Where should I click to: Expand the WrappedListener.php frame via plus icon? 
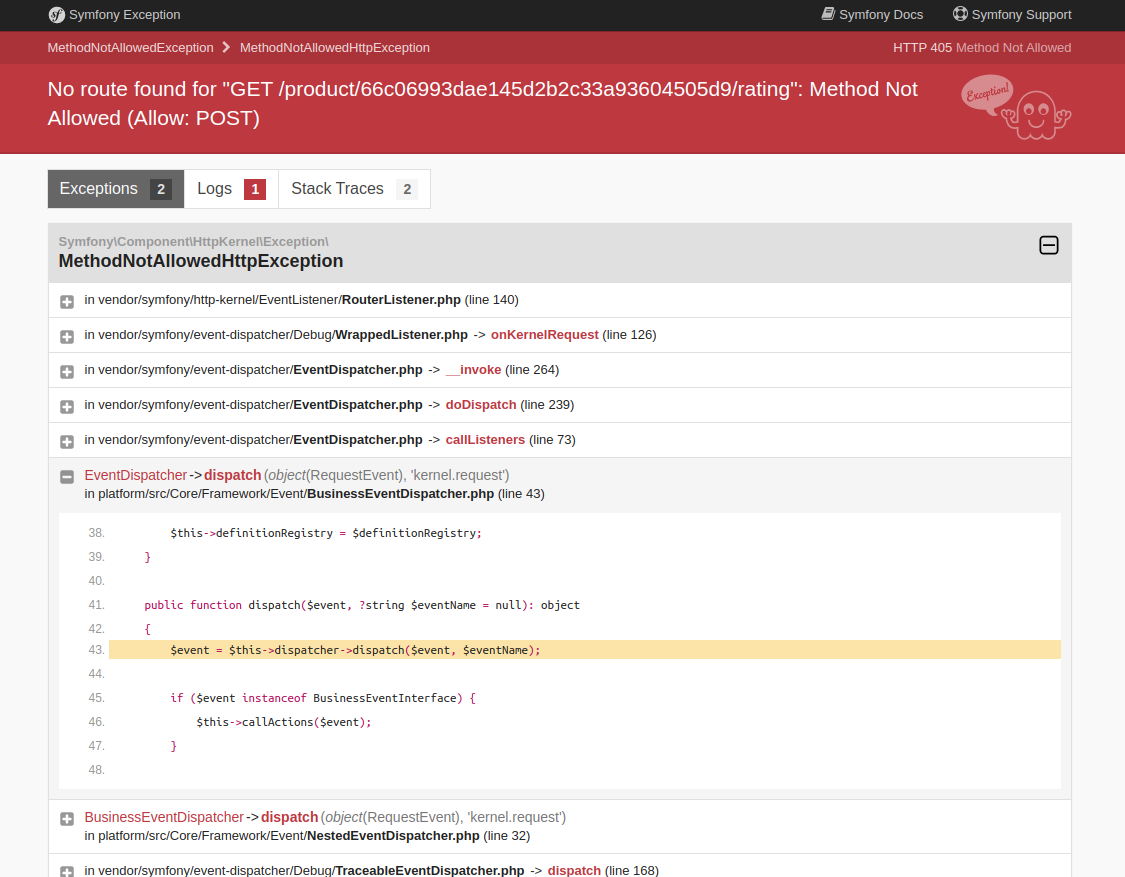click(x=66, y=336)
